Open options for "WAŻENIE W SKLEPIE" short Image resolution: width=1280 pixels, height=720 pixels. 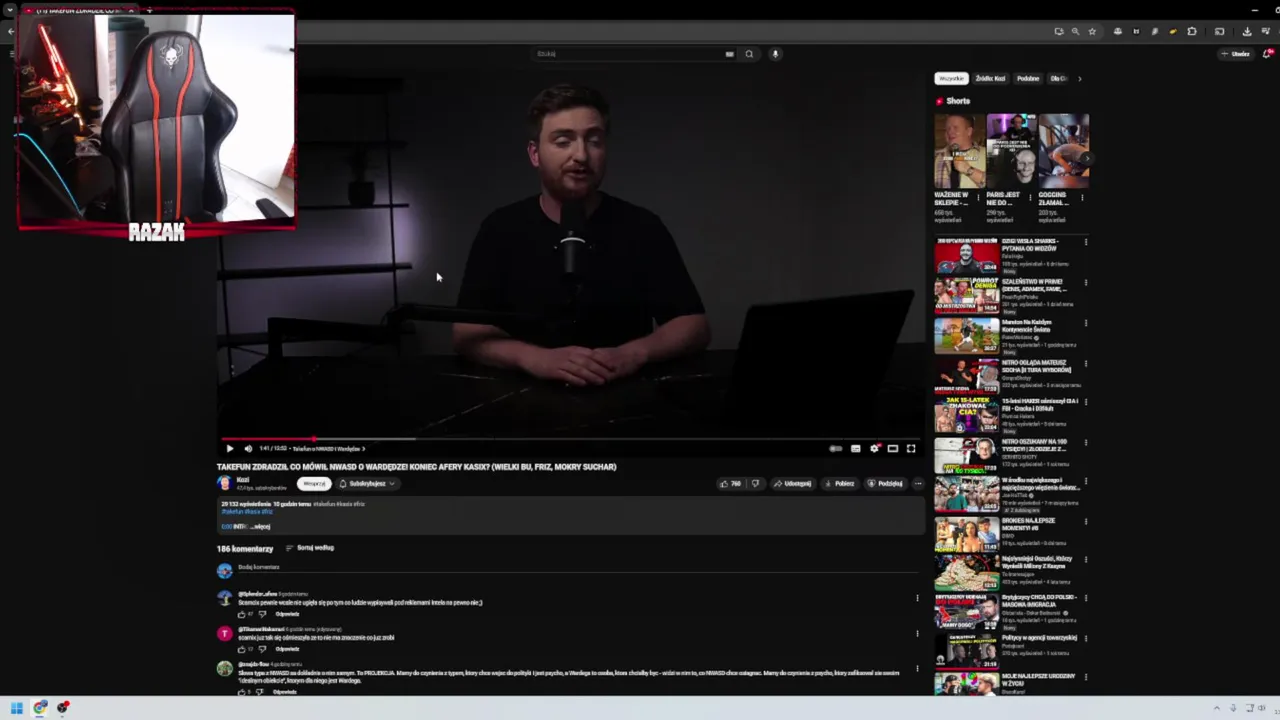click(x=978, y=198)
